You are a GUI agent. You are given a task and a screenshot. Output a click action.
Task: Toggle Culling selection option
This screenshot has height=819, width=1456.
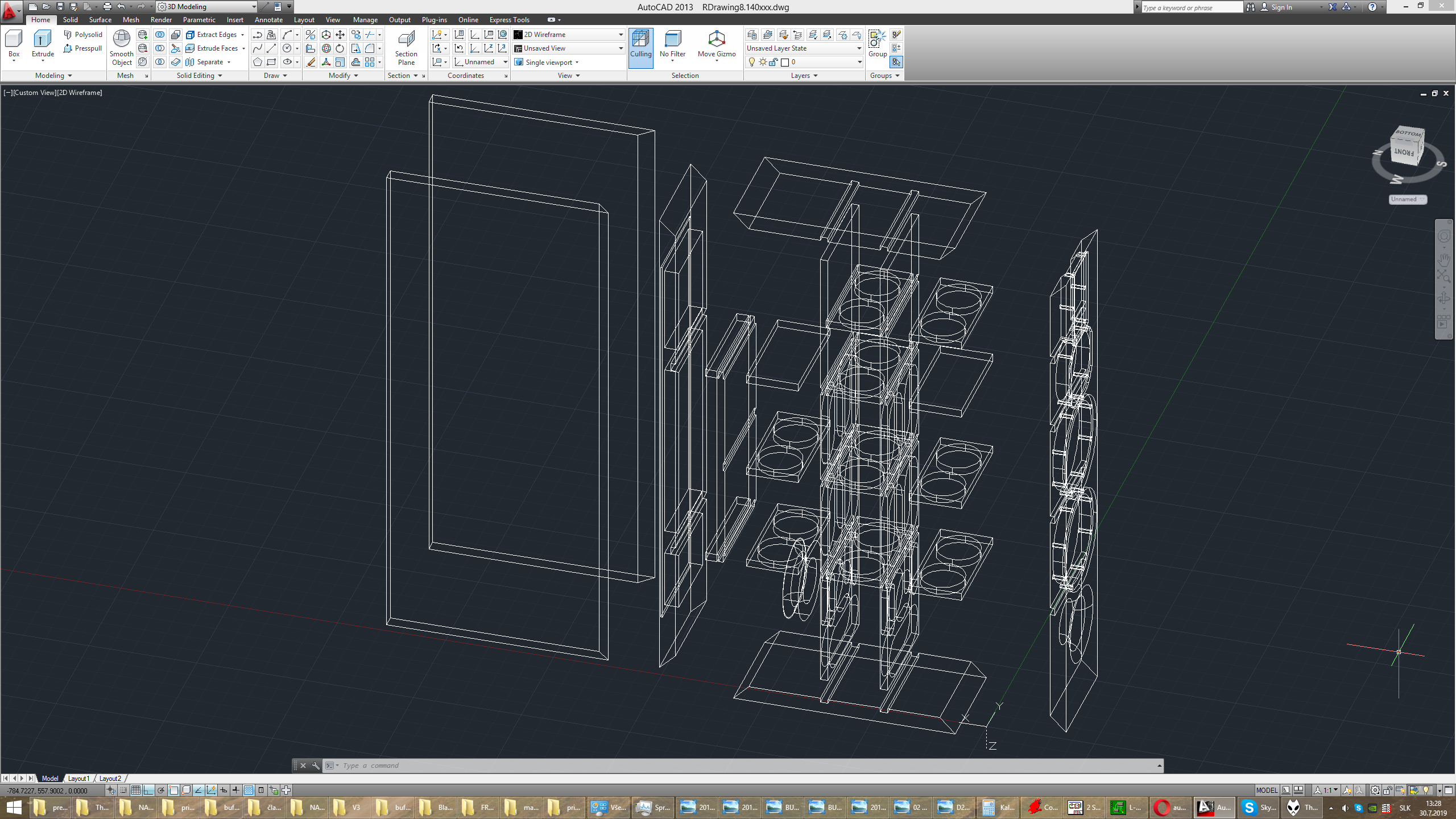tap(640, 48)
